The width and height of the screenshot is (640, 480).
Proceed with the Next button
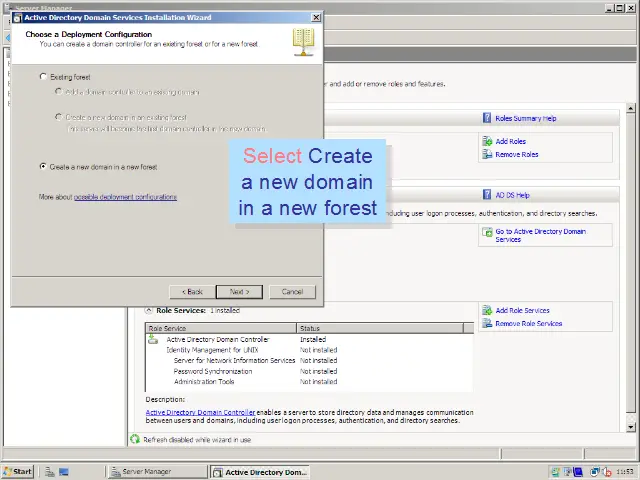coord(240,292)
